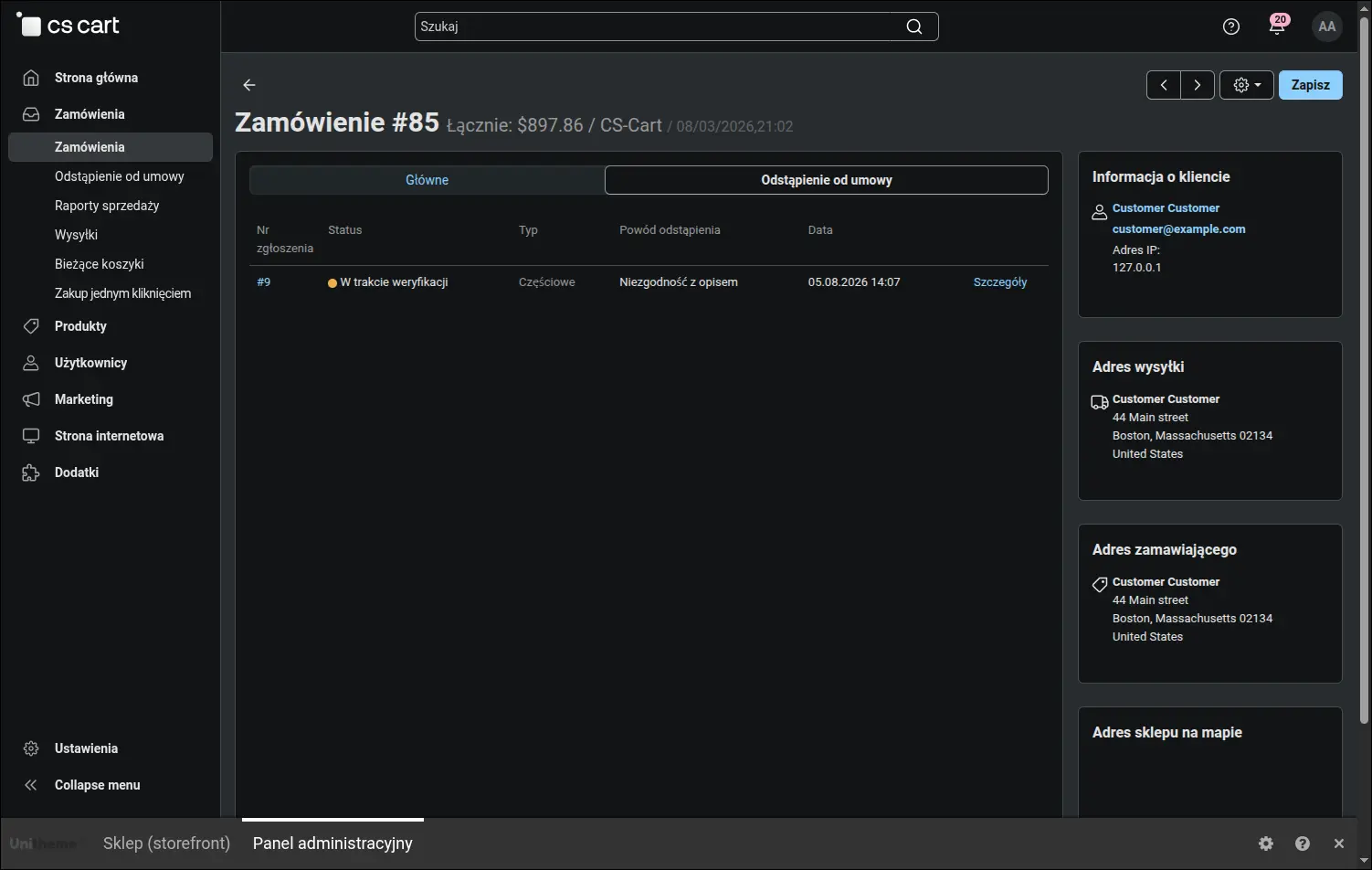Open customer@example.com email link
The image size is (1372, 870).
(x=1178, y=229)
